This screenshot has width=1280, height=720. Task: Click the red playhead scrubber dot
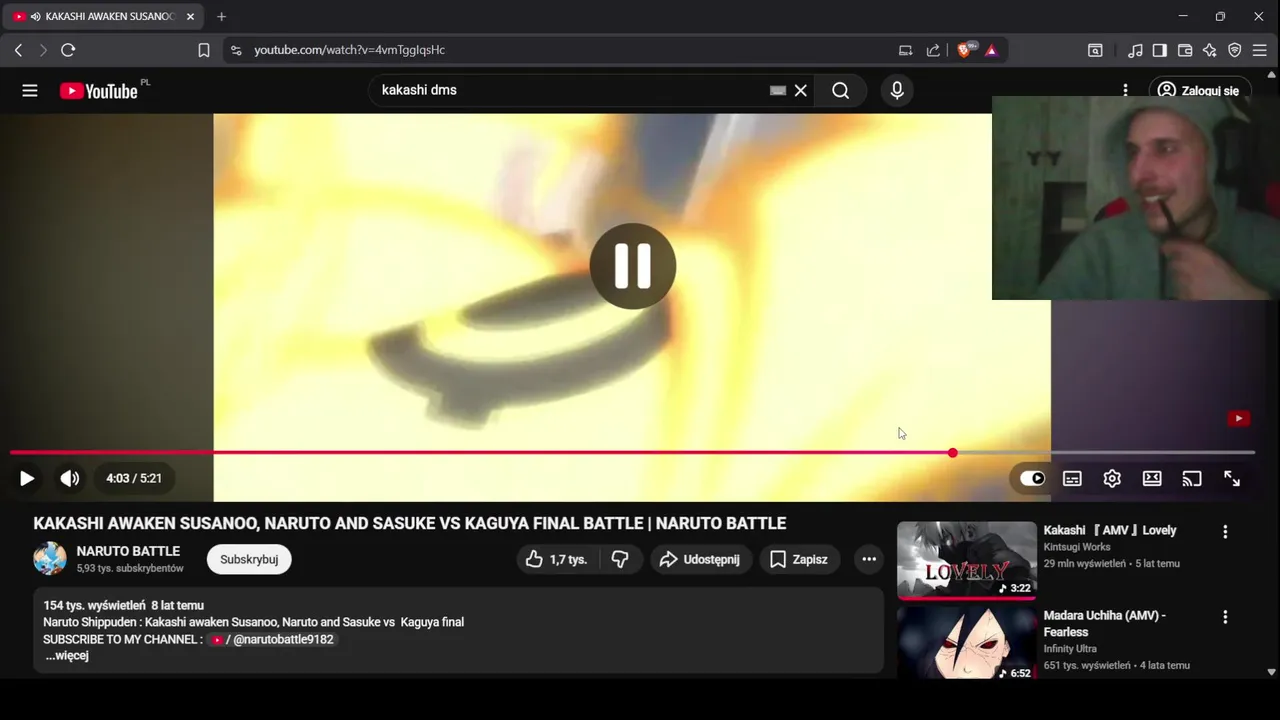pos(953,453)
